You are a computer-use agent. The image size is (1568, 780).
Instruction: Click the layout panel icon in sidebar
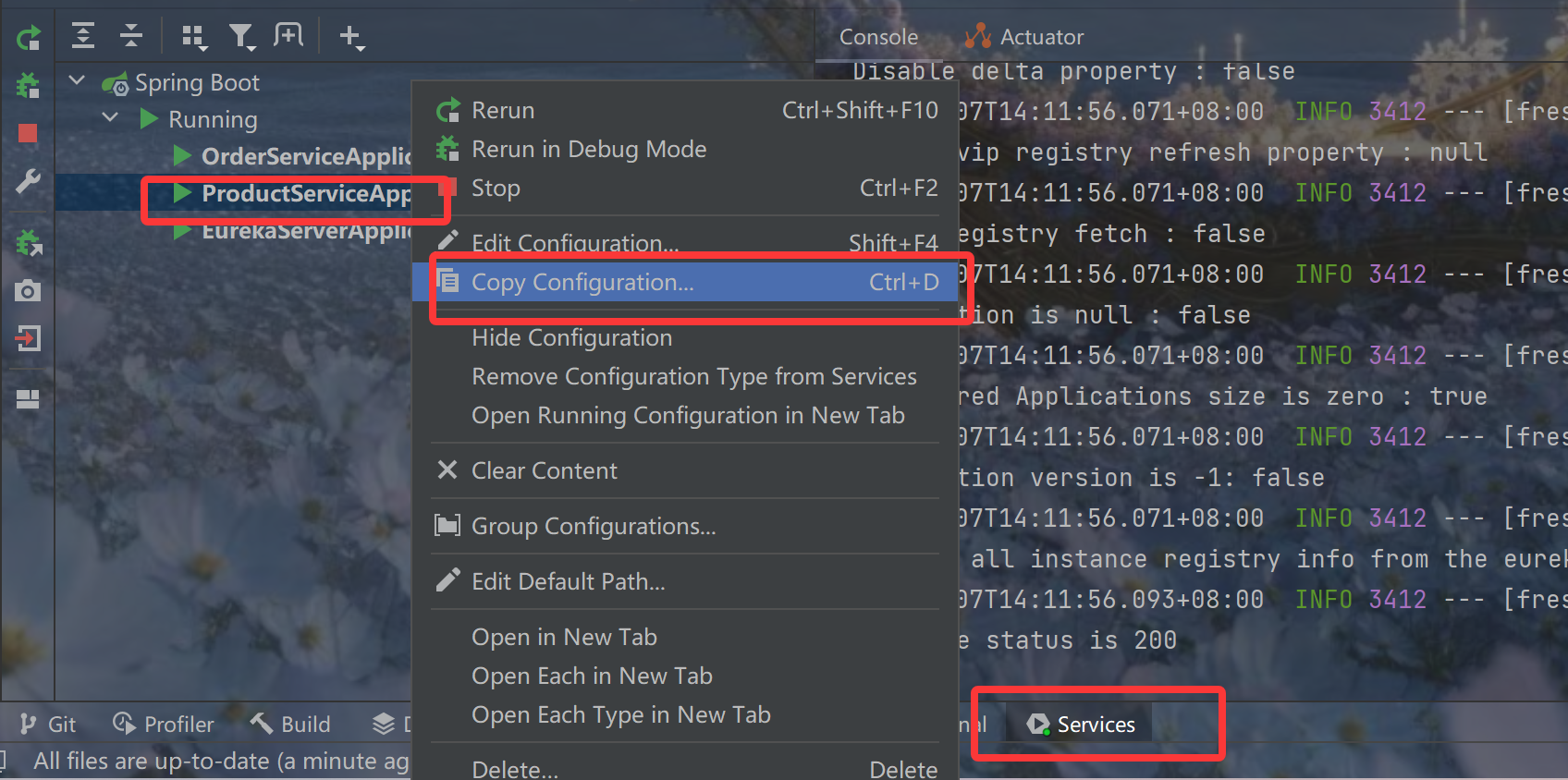tap(29, 399)
